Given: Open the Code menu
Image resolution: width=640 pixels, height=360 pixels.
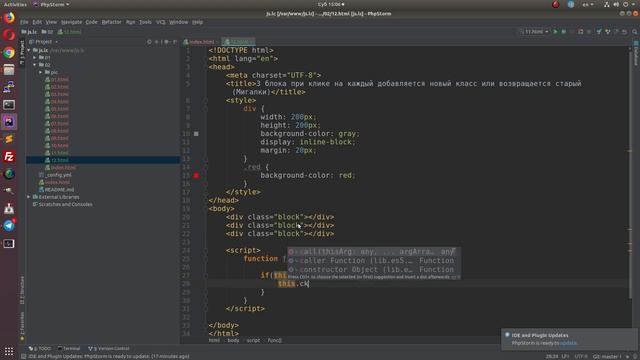Looking at the screenshot, I should pyautogui.click(x=91, y=22).
